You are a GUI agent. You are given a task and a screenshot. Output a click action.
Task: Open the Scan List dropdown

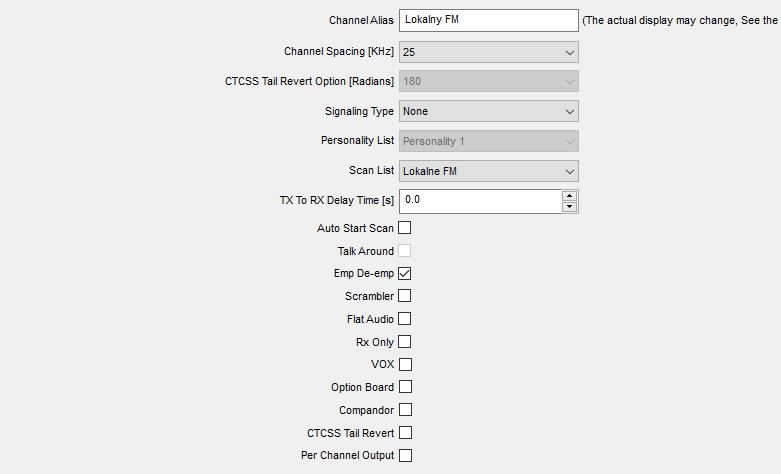click(489, 171)
